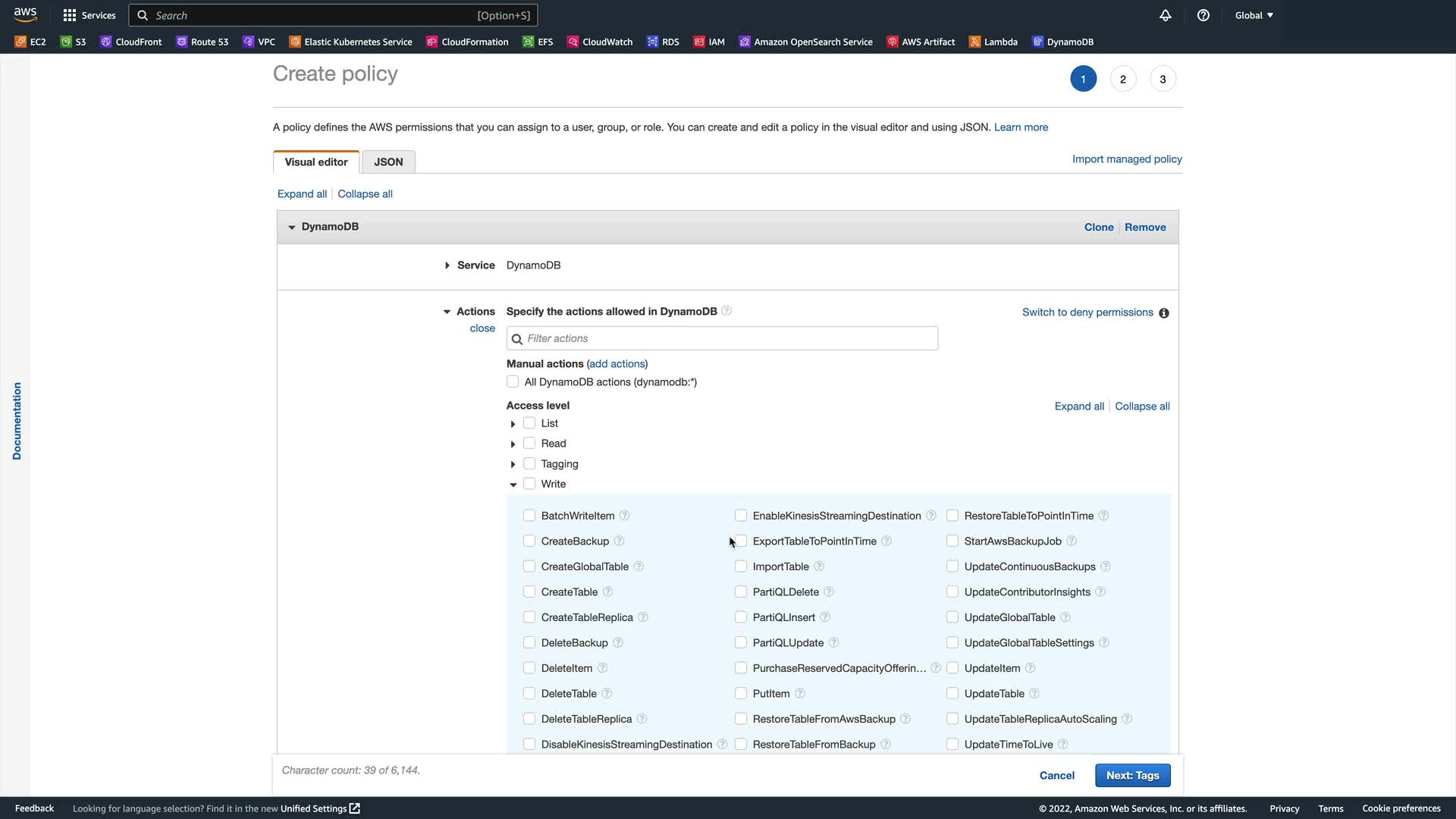Image resolution: width=1456 pixels, height=819 pixels.
Task: Click Import managed policy link
Action: tap(1127, 158)
